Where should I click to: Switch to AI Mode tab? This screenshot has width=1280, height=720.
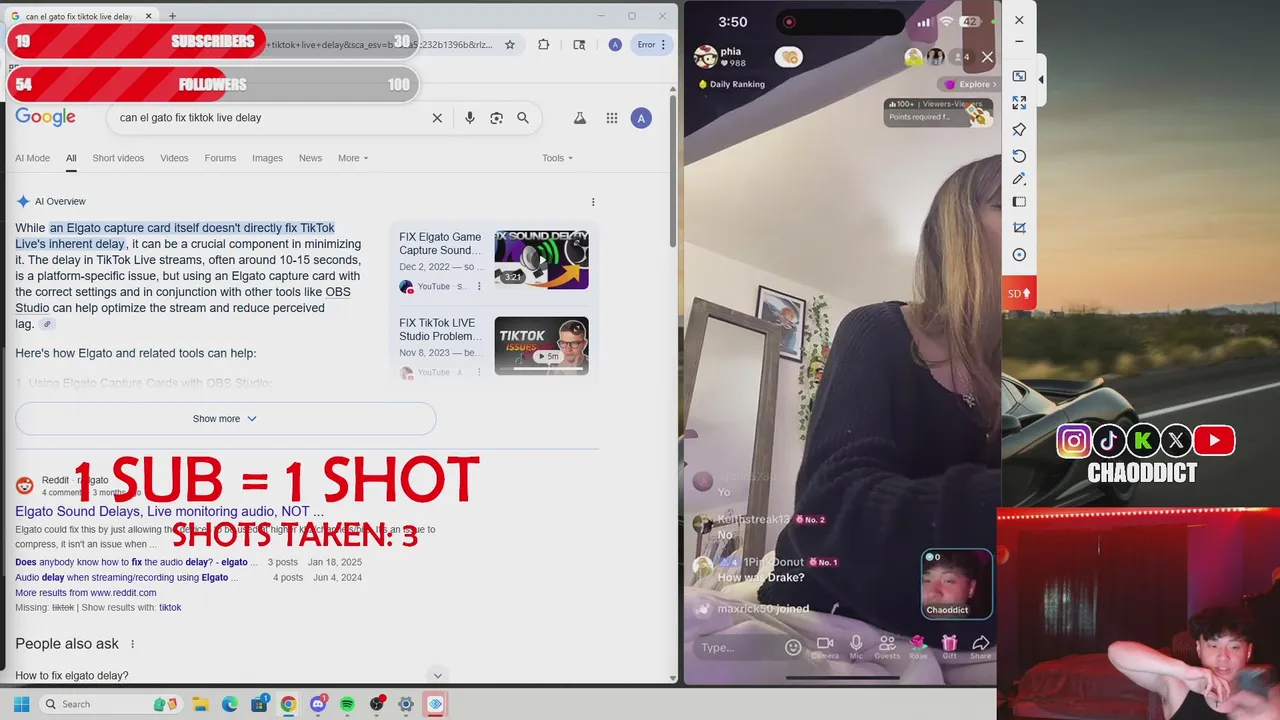click(x=32, y=158)
